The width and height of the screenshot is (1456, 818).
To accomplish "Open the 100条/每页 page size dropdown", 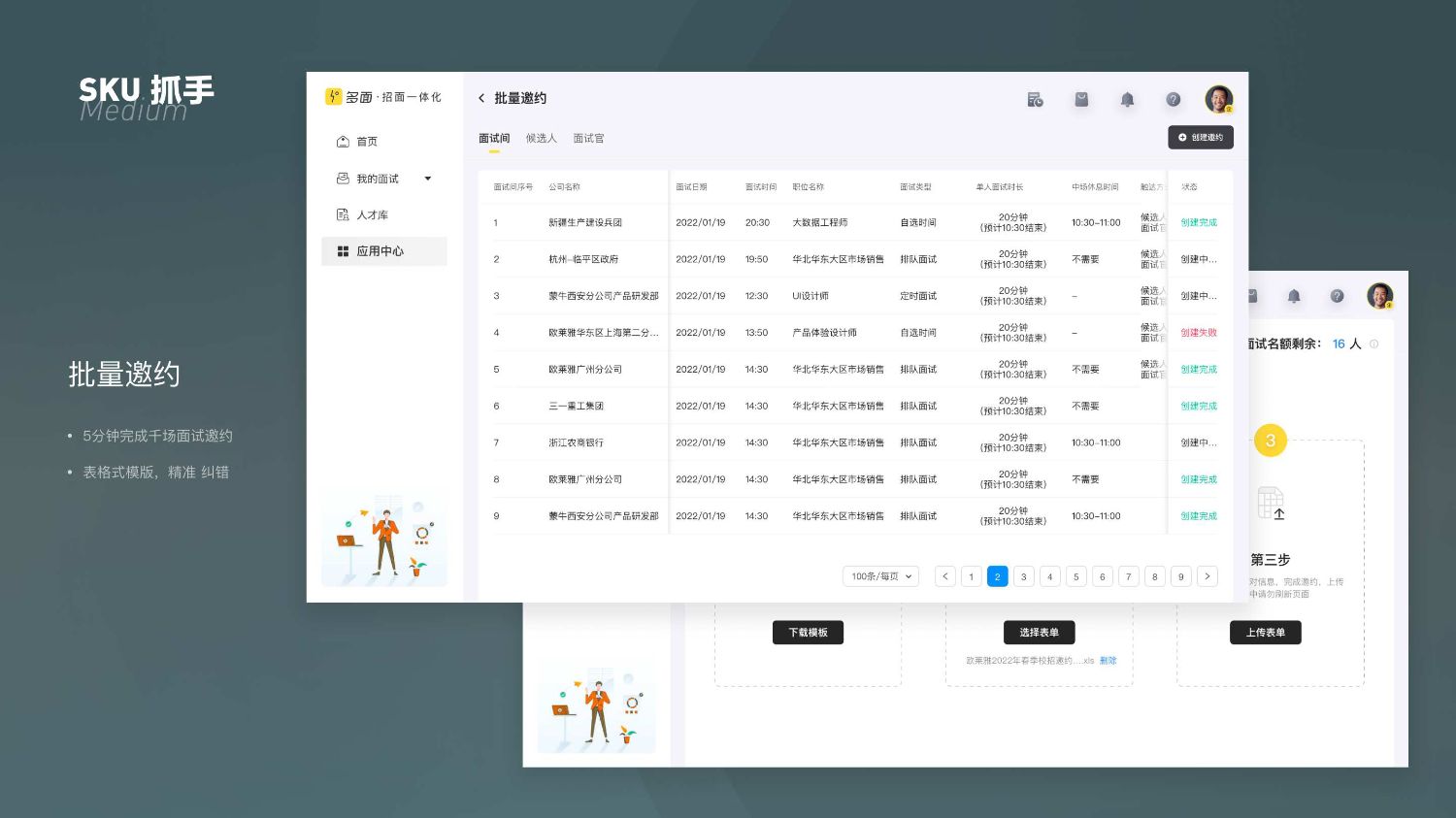I will tap(880, 576).
